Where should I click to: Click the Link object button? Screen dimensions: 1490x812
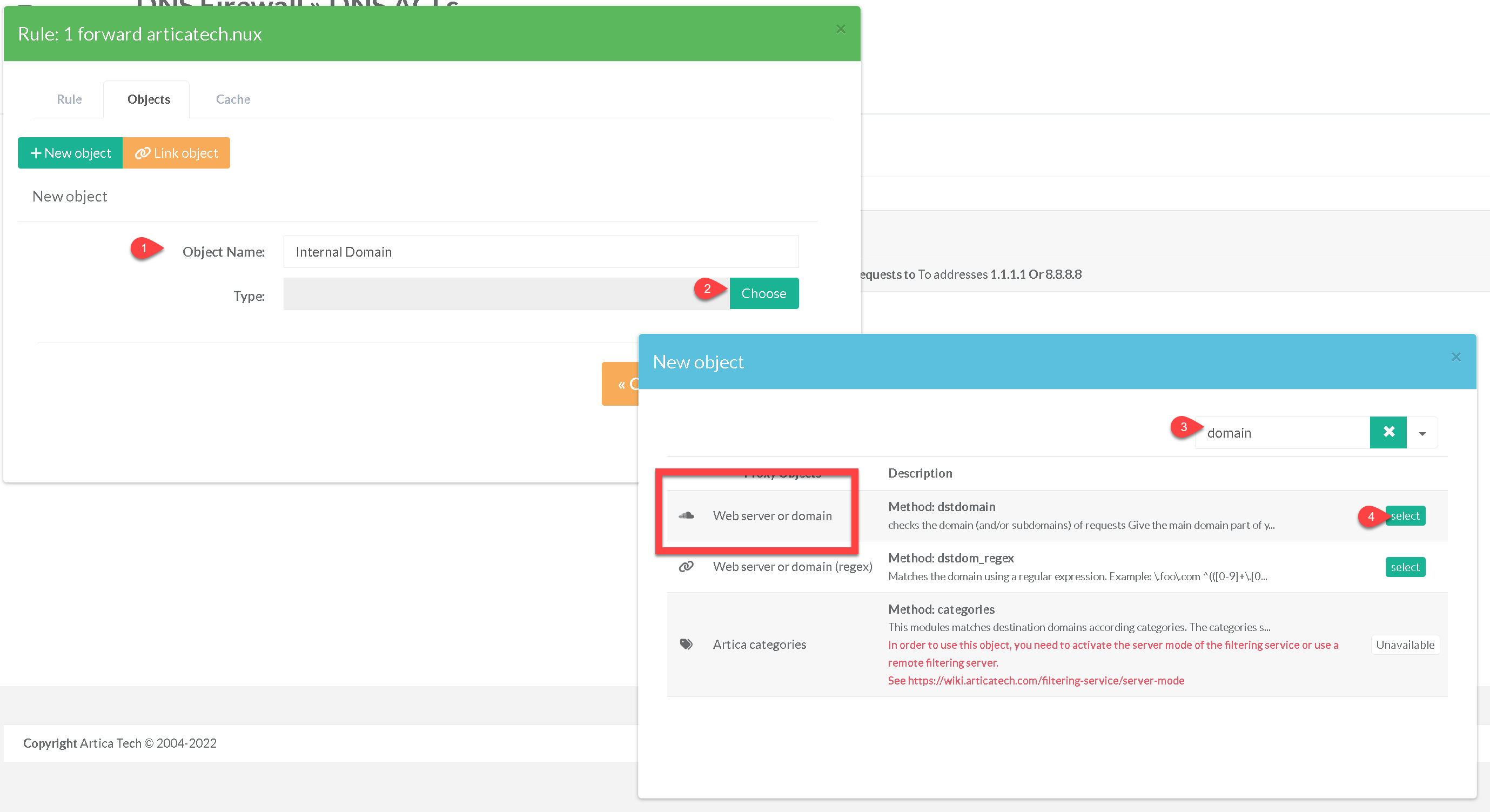click(177, 153)
